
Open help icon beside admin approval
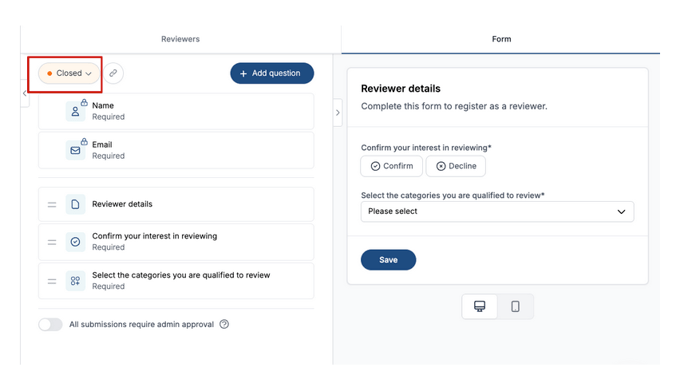(x=224, y=324)
